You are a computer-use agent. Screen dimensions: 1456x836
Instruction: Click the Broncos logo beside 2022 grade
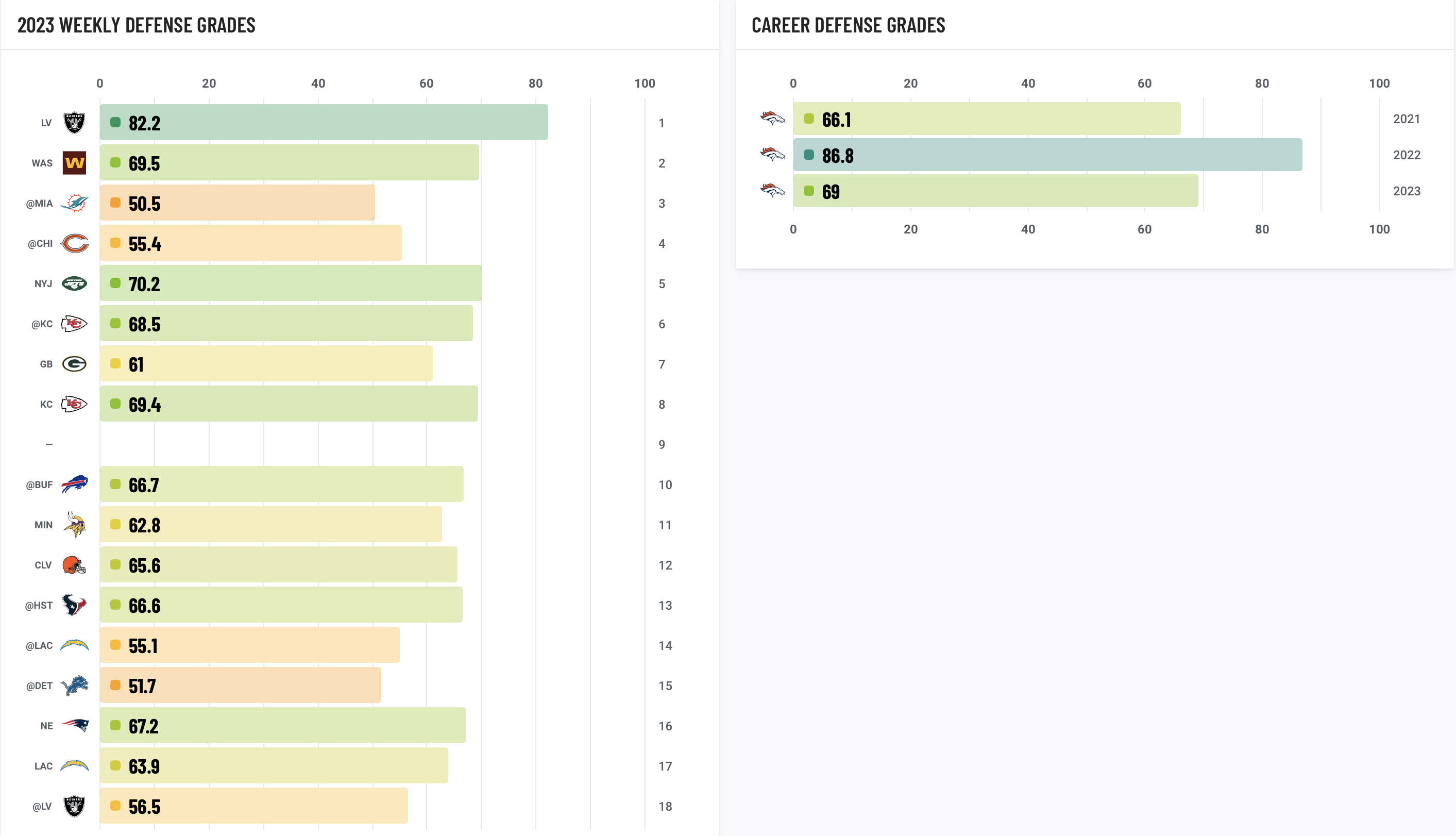(x=772, y=155)
